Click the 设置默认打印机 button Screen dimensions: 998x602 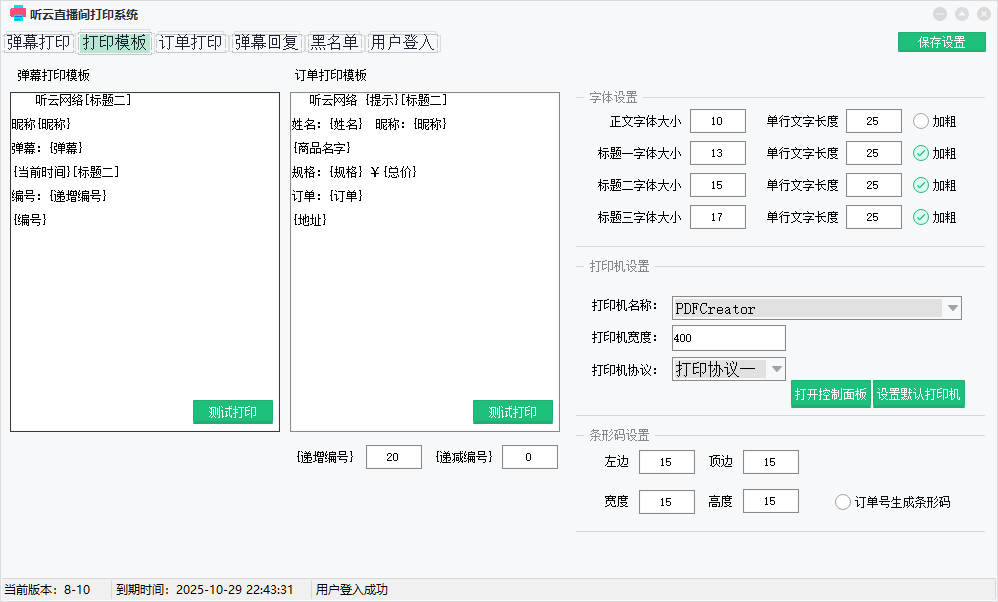pyautogui.click(x=919, y=394)
